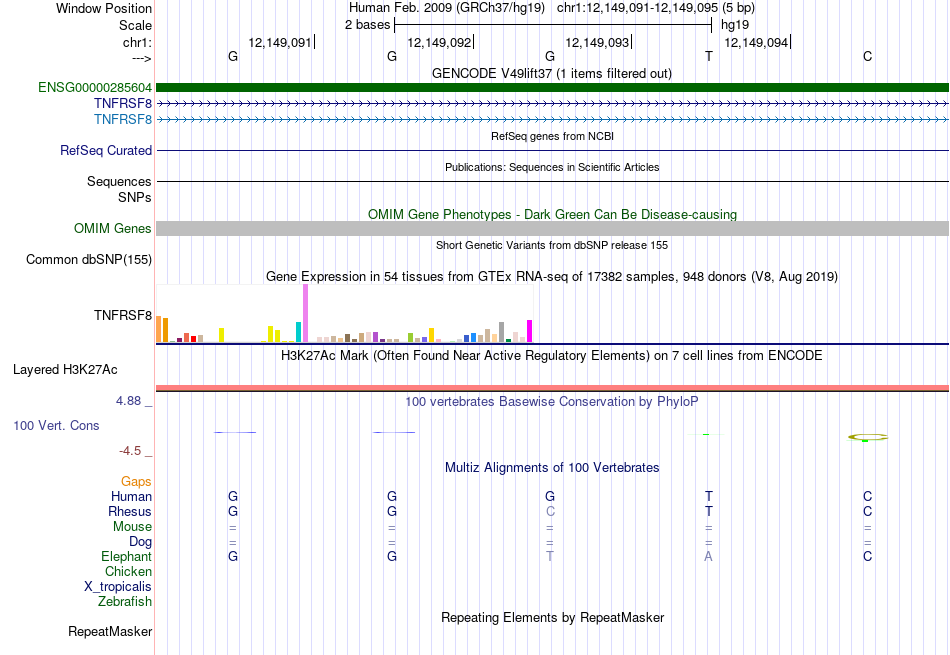Click the 100 Vert. Cons track label

click(x=56, y=425)
